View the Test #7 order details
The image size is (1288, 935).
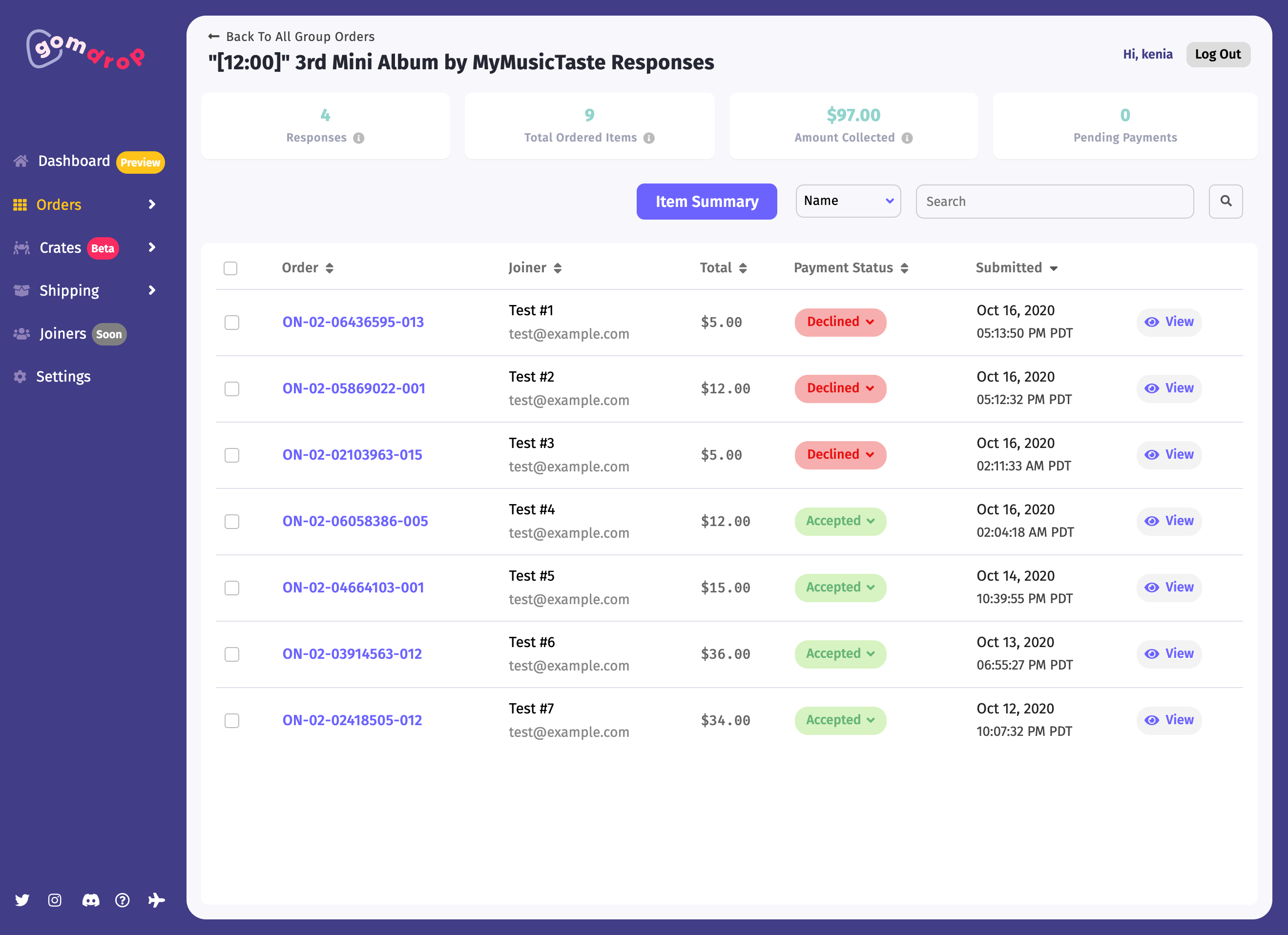tap(1169, 720)
